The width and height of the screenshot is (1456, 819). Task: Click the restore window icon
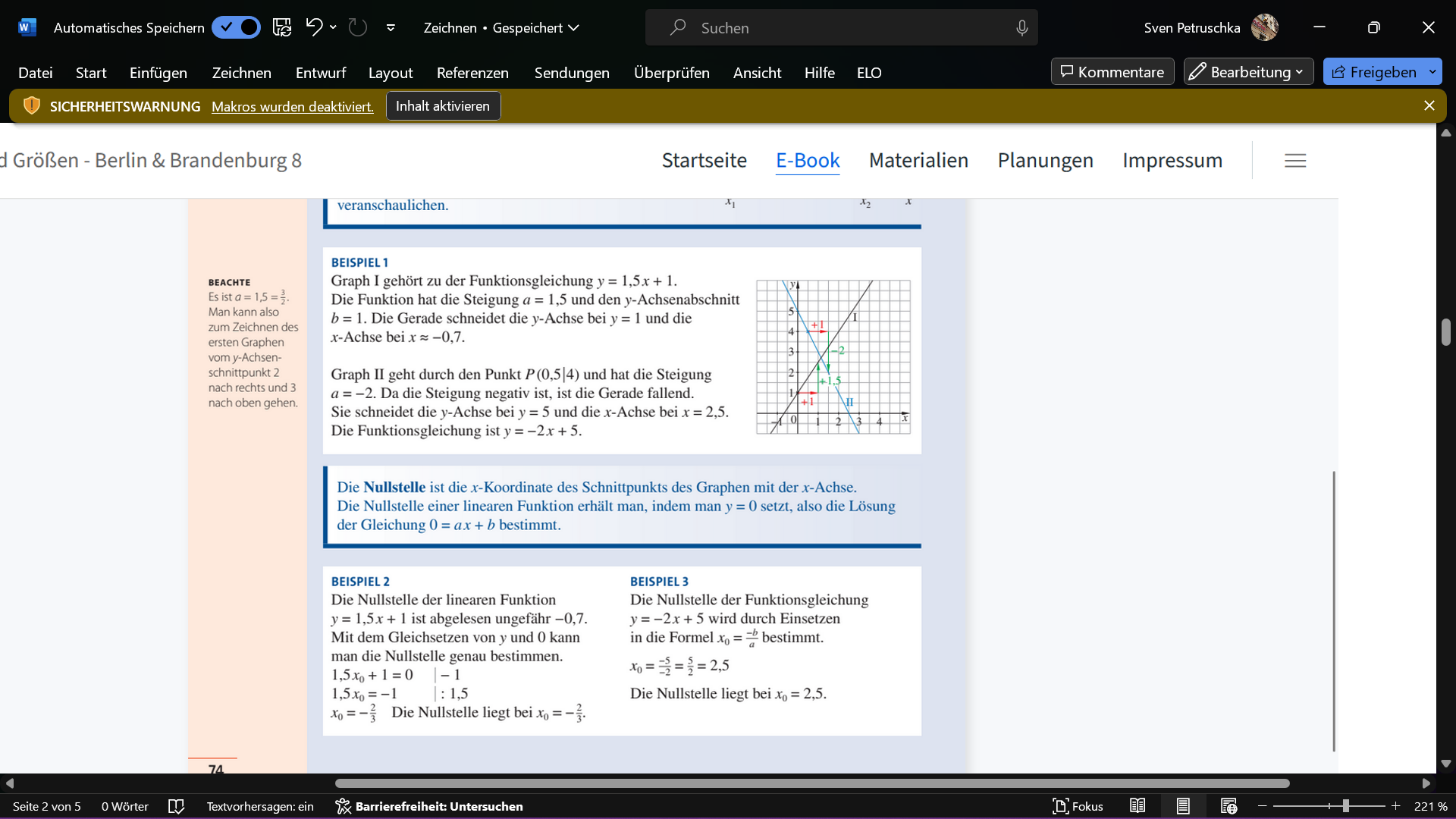click(x=1373, y=27)
